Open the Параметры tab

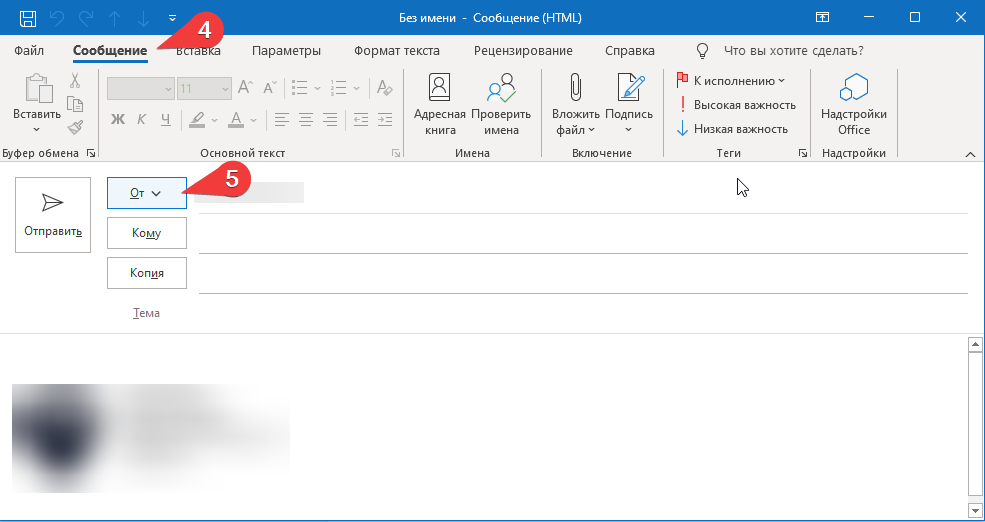coord(286,51)
